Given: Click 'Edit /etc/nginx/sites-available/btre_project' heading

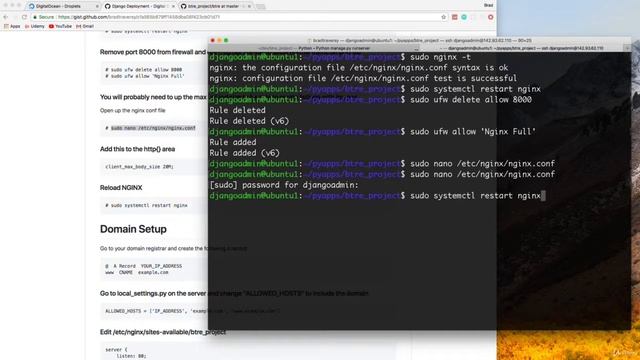Looking at the screenshot, I should (x=162, y=332).
